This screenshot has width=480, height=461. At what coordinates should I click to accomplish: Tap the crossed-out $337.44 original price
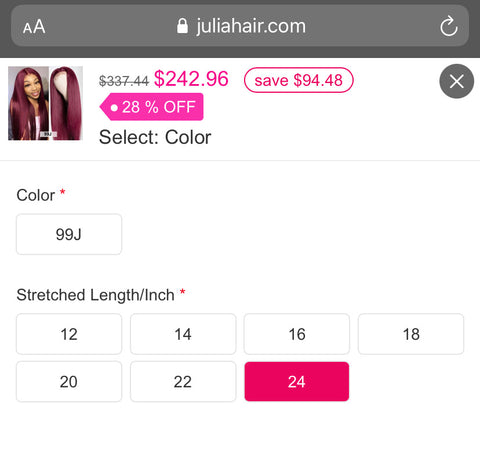click(x=124, y=81)
